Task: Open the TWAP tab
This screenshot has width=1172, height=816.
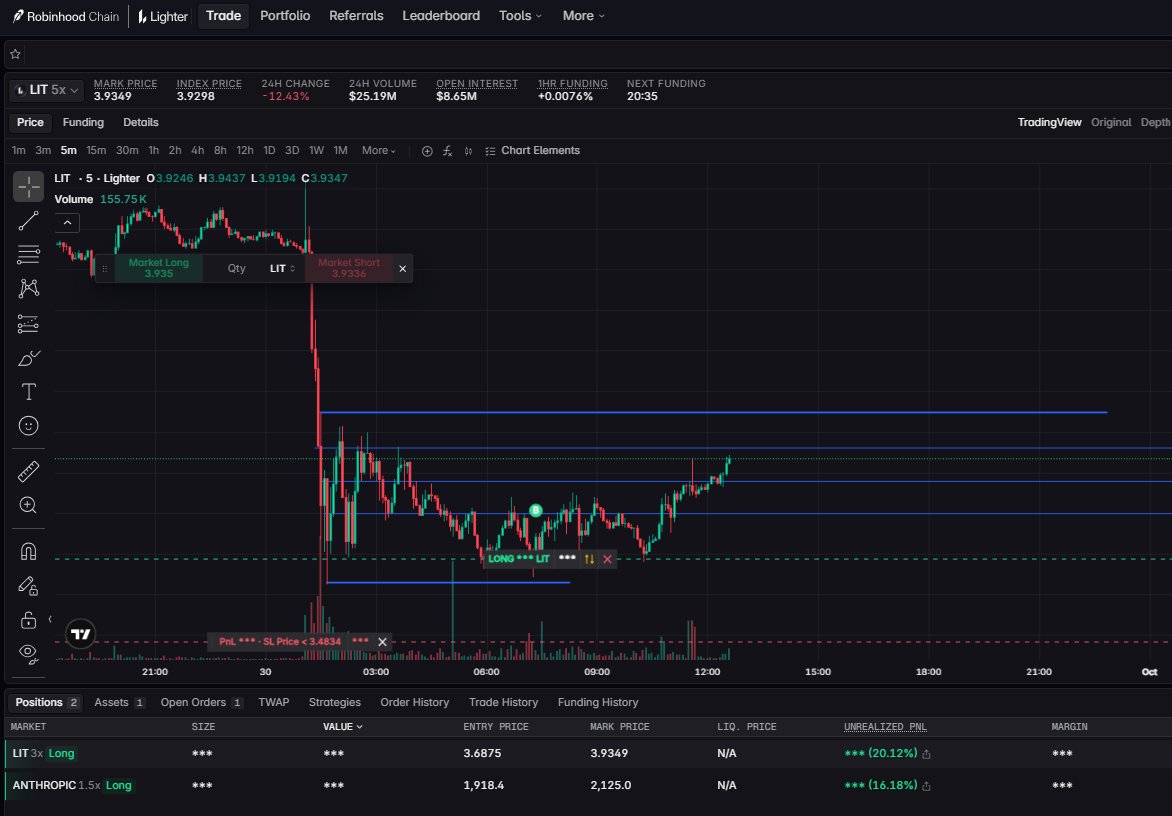Action: click(274, 702)
